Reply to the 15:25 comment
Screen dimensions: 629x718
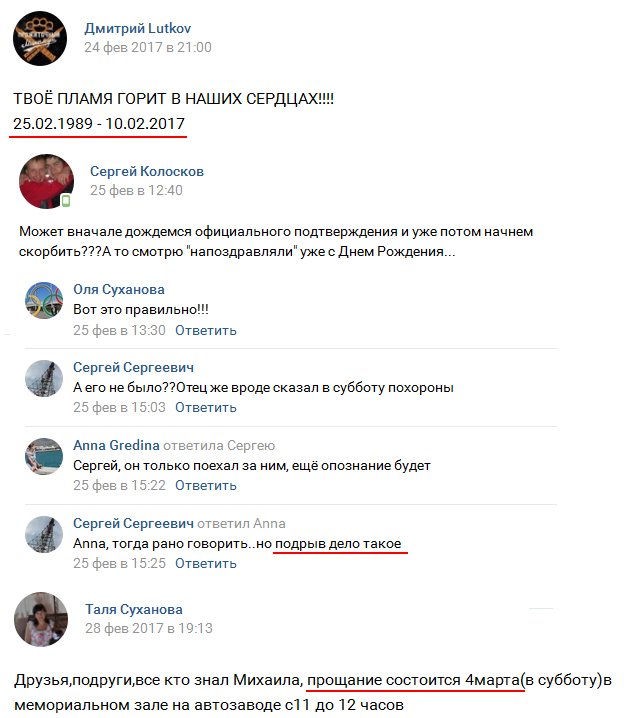pyautogui.click(x=206, y=563)
